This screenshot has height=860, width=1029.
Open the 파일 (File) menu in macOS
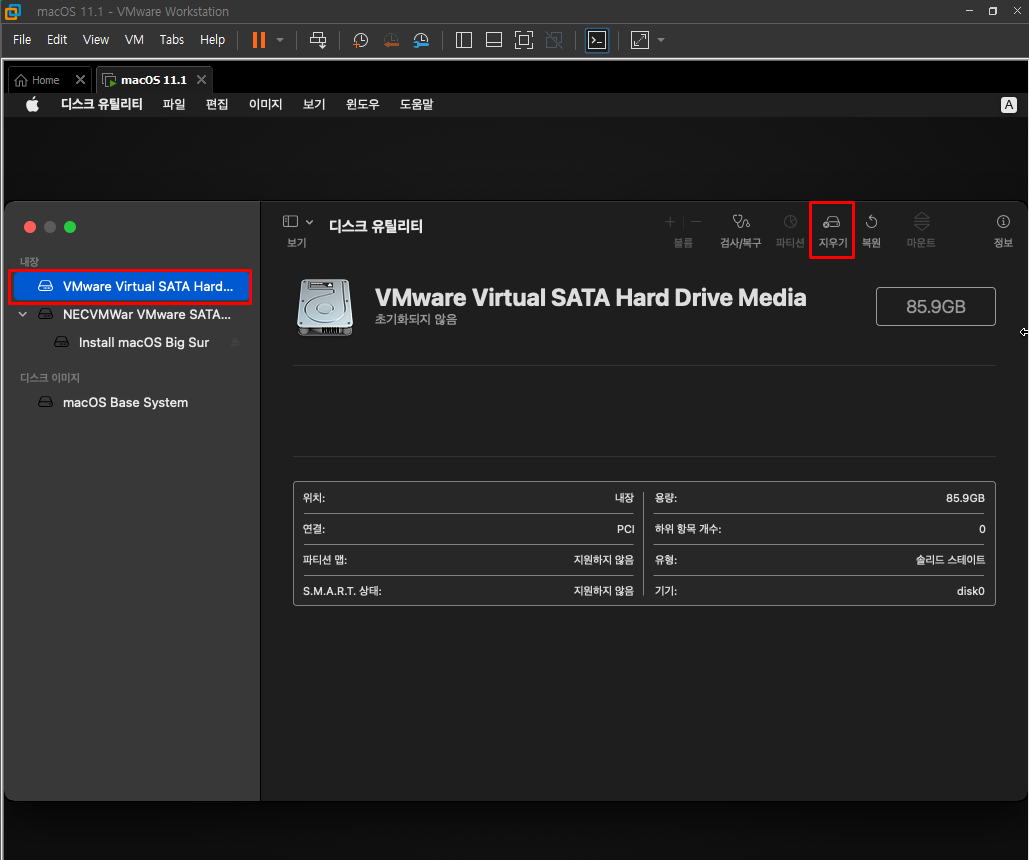(x=174, y=104)
